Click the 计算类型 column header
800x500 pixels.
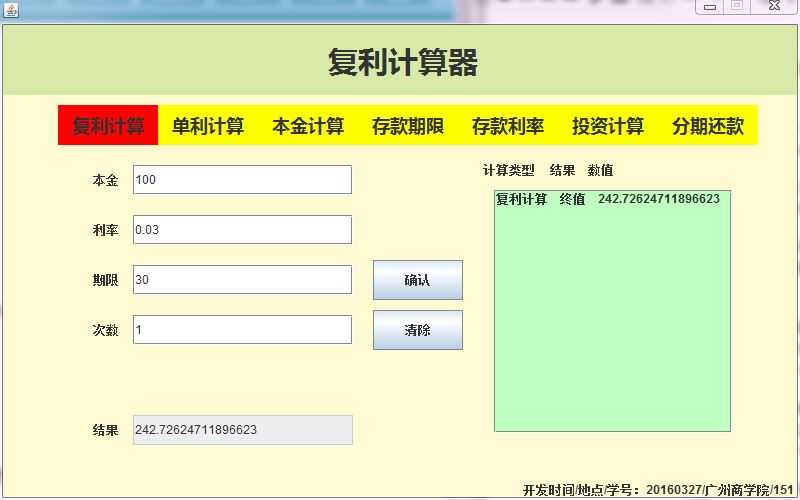(x=508, y=170)
